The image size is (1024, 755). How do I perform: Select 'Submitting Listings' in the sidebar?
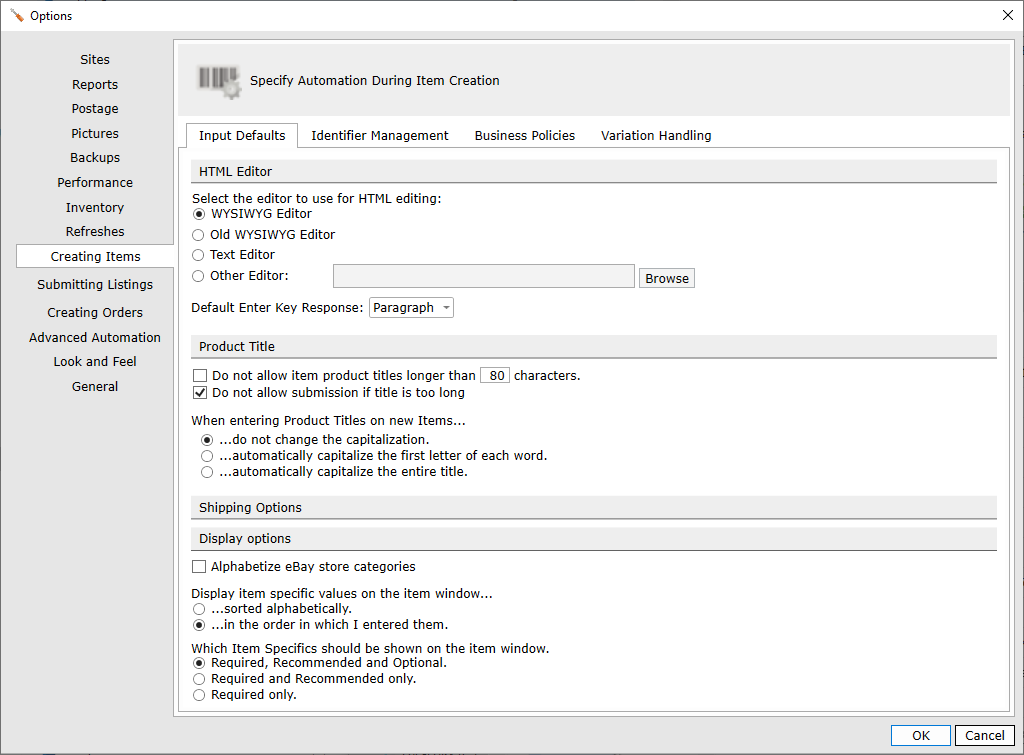(94, 284)
